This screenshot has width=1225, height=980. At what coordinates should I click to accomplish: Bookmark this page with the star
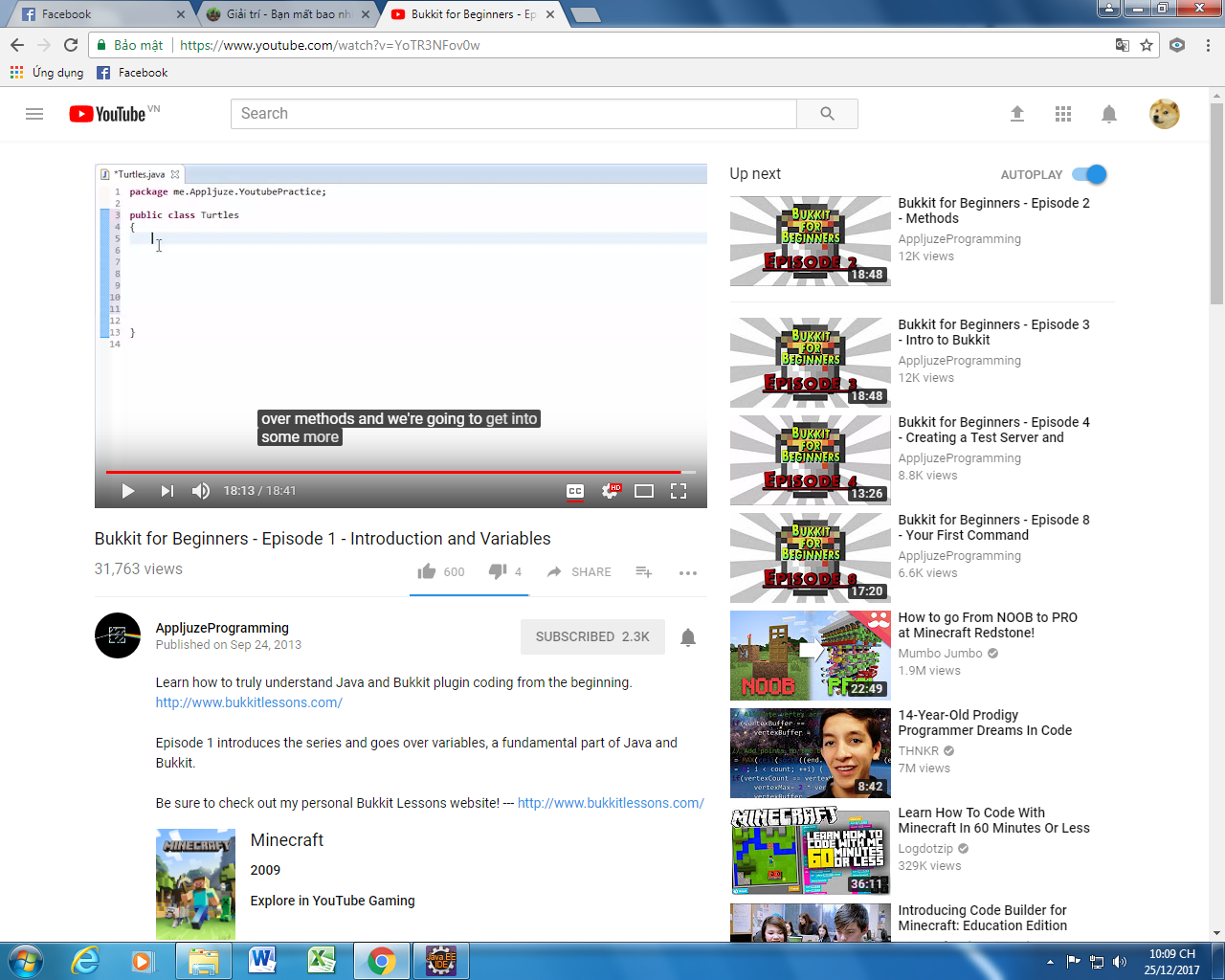(x=1147, y=45)
